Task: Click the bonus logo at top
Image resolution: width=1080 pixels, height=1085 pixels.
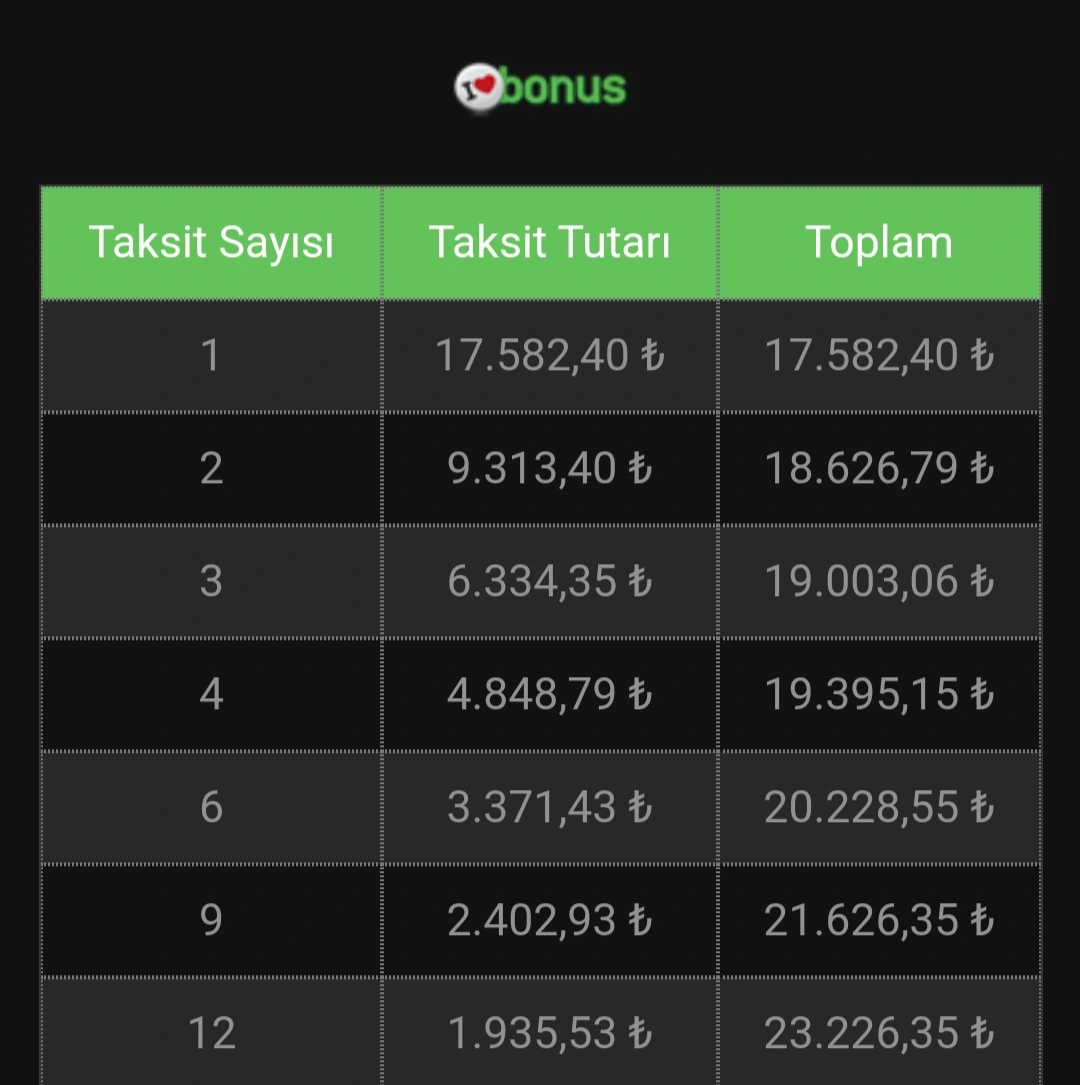Action: pyautogui.click(x=540, y=87)
